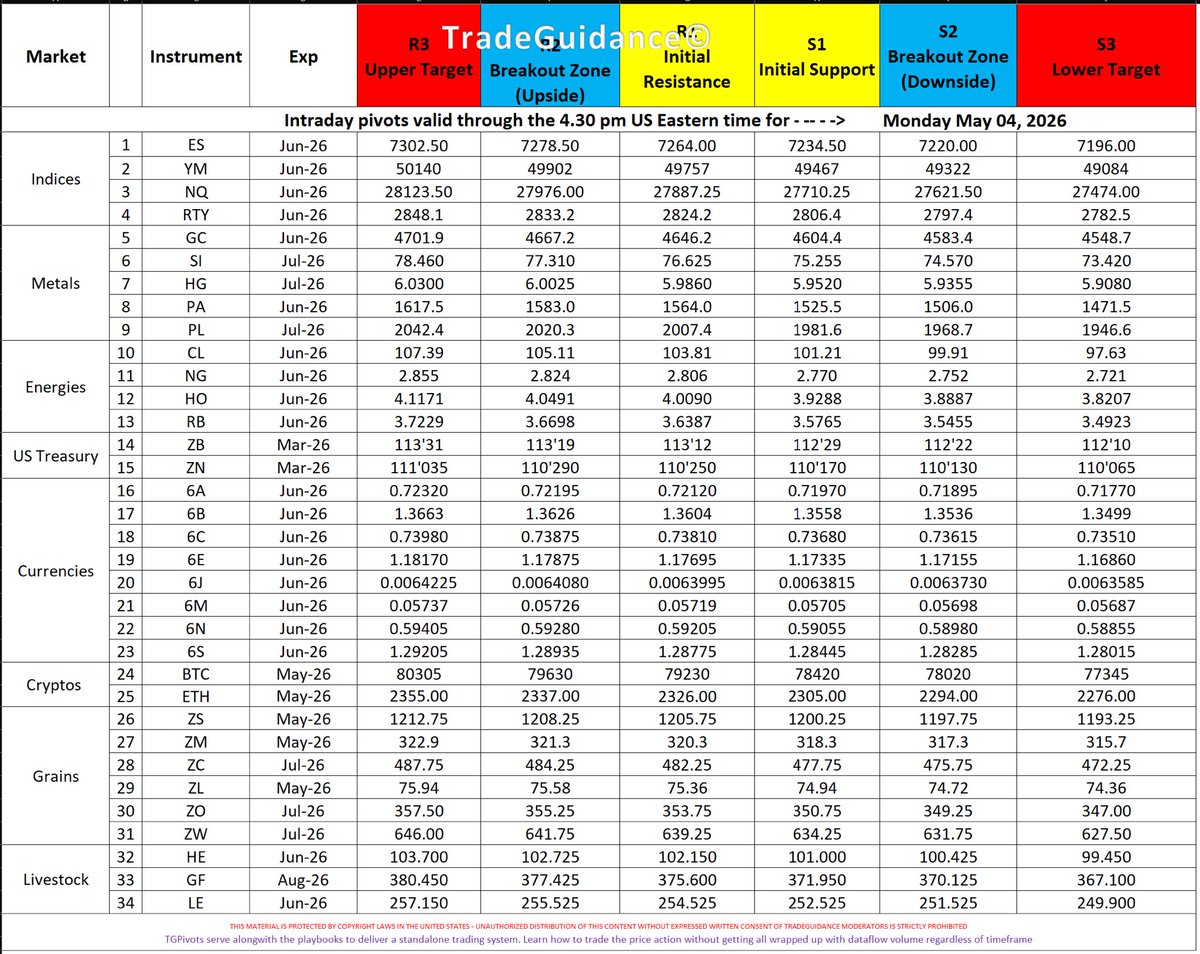Select 6J R1 value 0.0063995
Image resolution: width=1200 pixels, height=954 pixels.
[x=686, y=583]
